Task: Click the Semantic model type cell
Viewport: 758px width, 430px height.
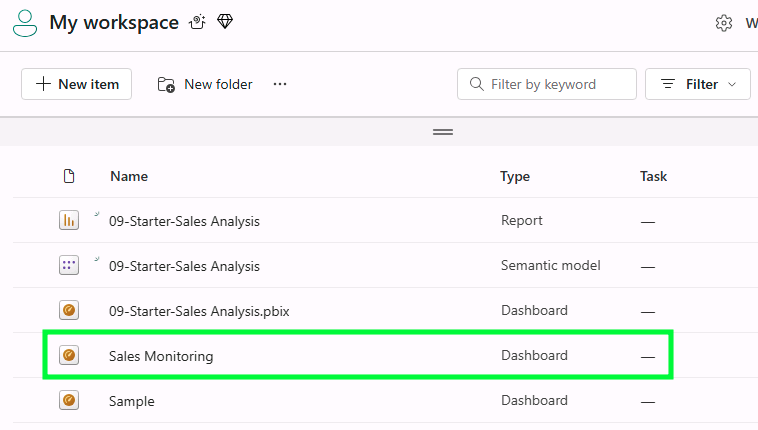Action: click(x=551, y=265)
